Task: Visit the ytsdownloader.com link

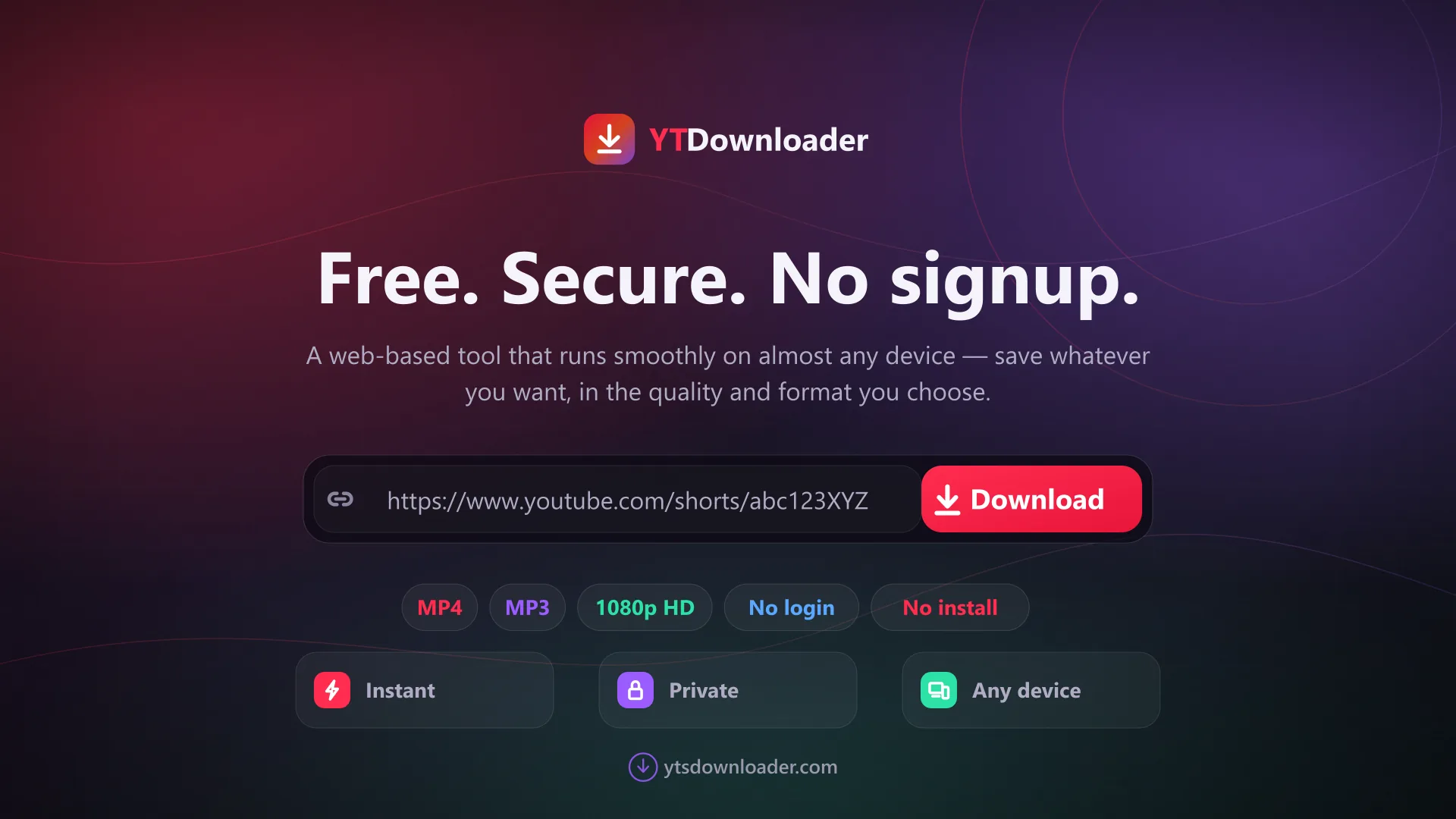Action: pos(751,767)
